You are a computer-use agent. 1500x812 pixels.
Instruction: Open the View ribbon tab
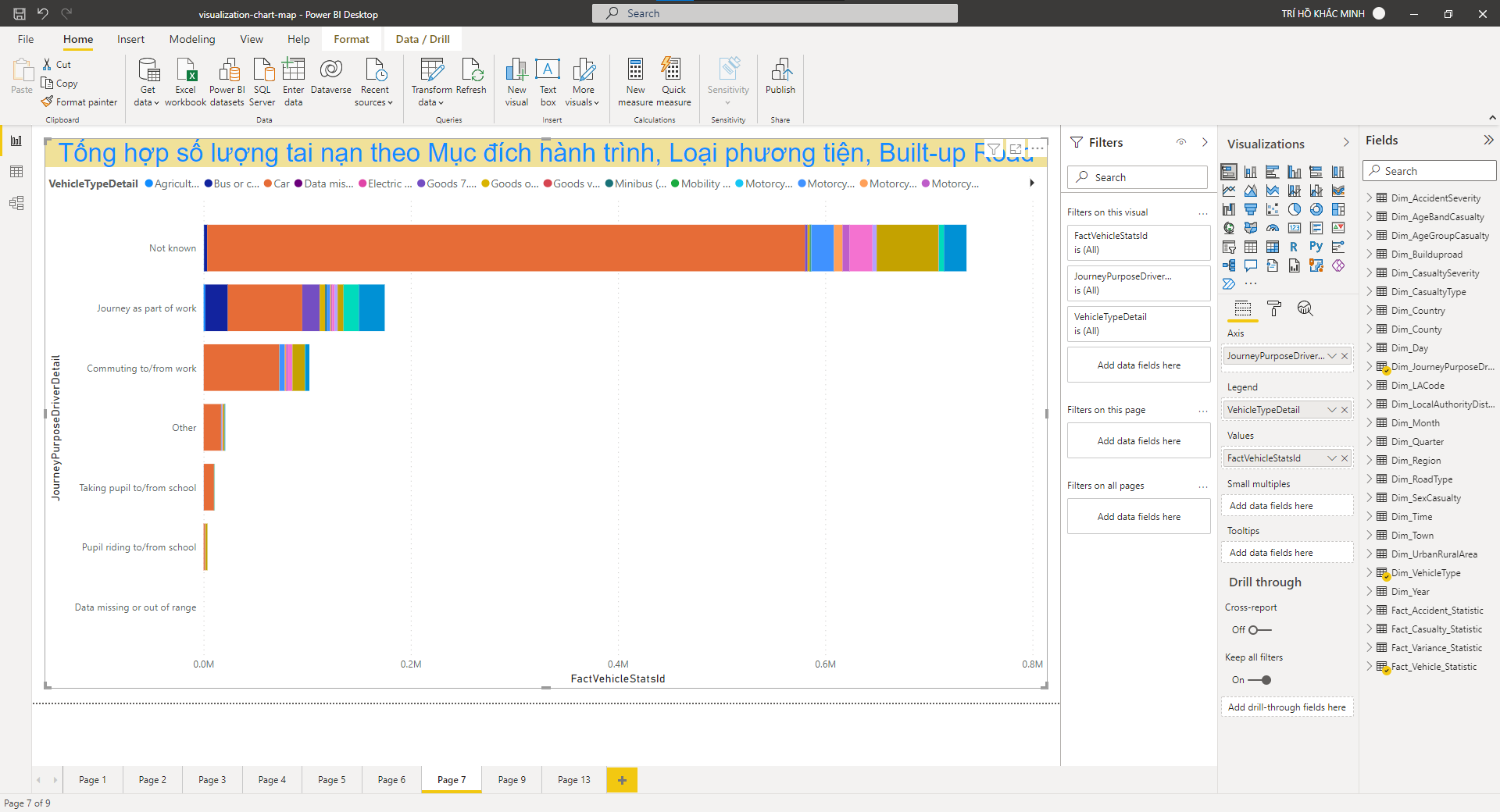tap(252, 39)
